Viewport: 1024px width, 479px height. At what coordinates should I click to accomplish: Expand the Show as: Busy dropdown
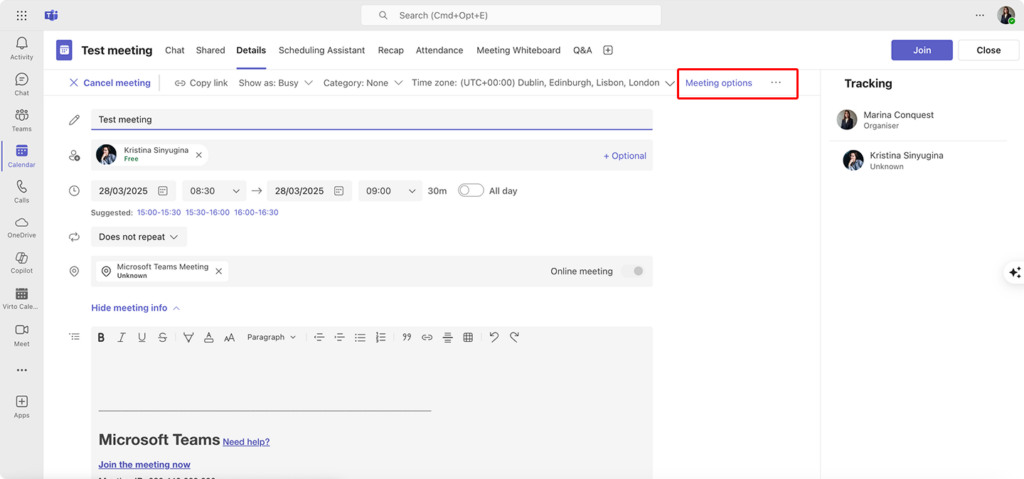[275, 83]
